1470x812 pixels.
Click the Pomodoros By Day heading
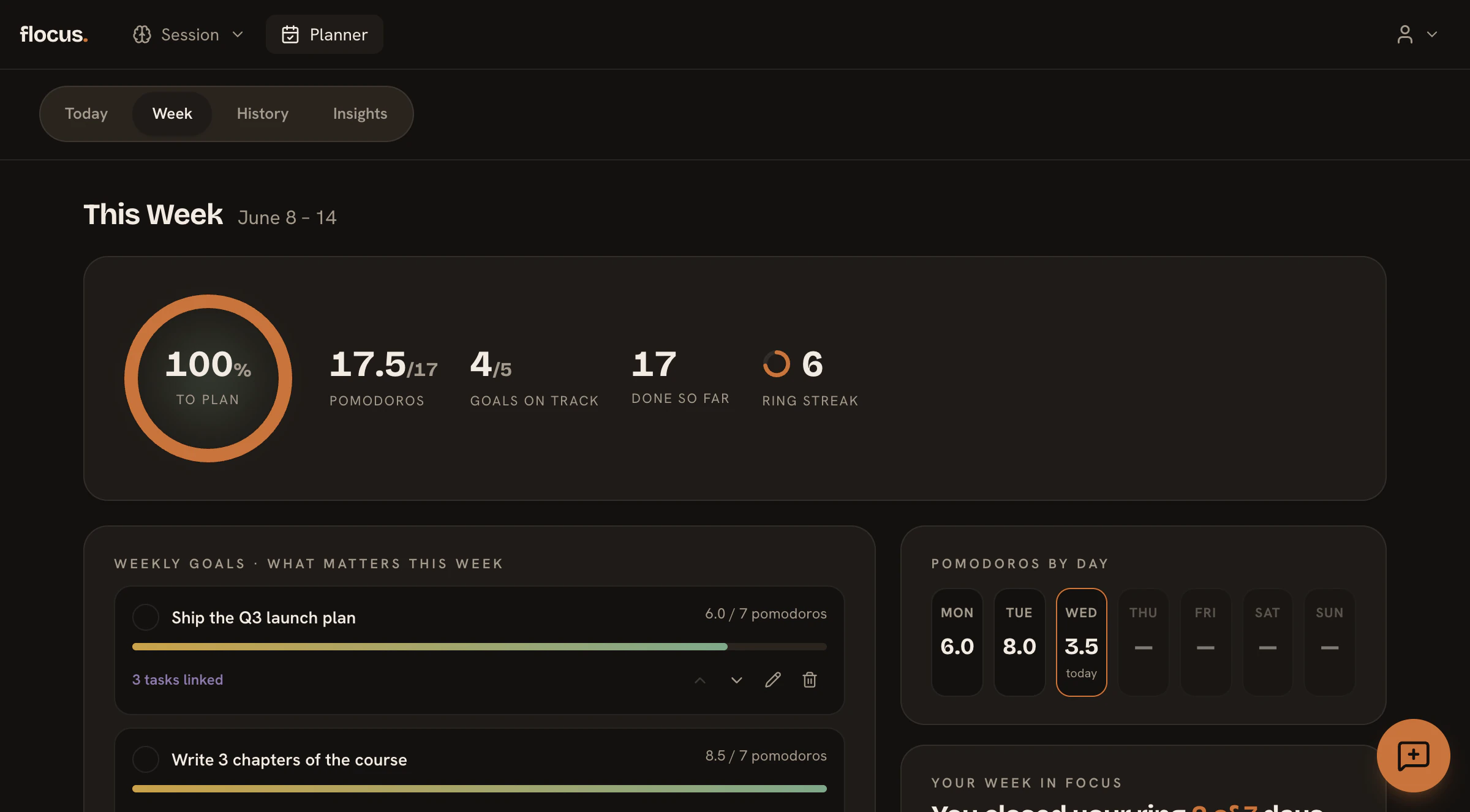pyautogui.click(x=1020, y=563)
